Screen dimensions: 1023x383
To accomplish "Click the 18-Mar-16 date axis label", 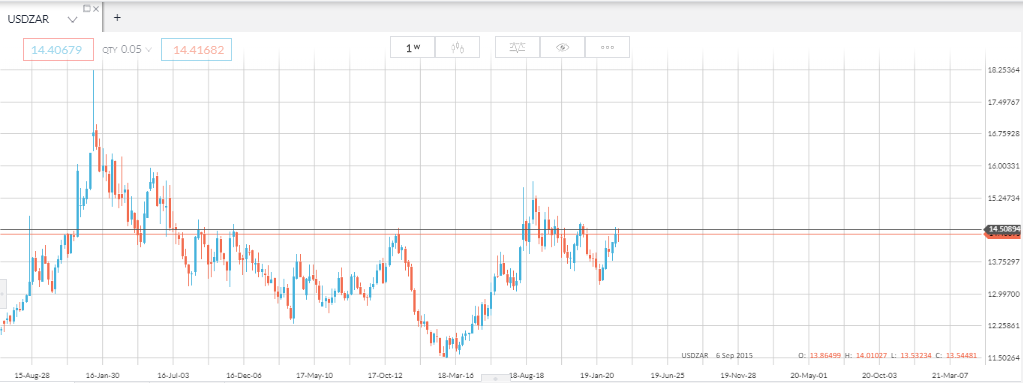I will point(456,375).
